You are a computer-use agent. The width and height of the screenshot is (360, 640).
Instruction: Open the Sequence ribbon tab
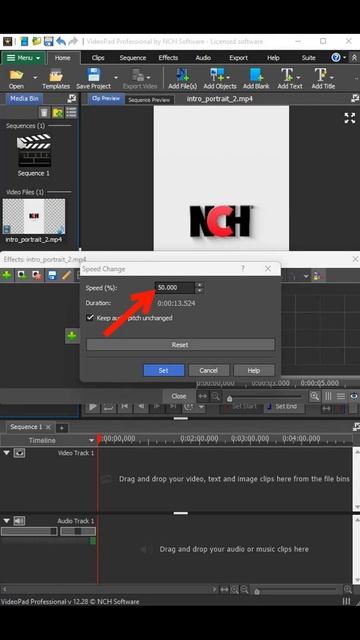133,58
